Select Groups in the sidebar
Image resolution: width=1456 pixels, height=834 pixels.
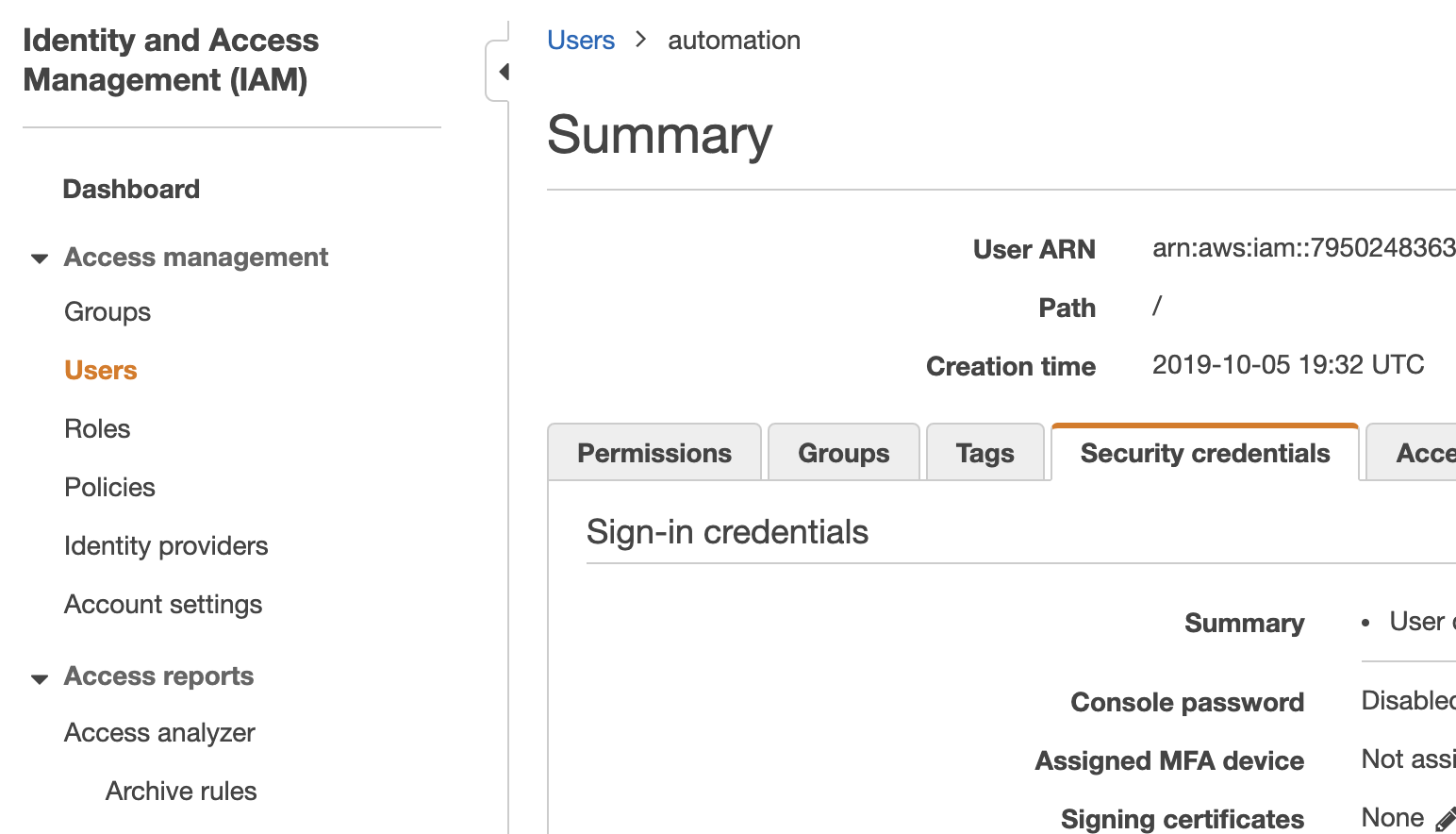[x=107, y=311]
